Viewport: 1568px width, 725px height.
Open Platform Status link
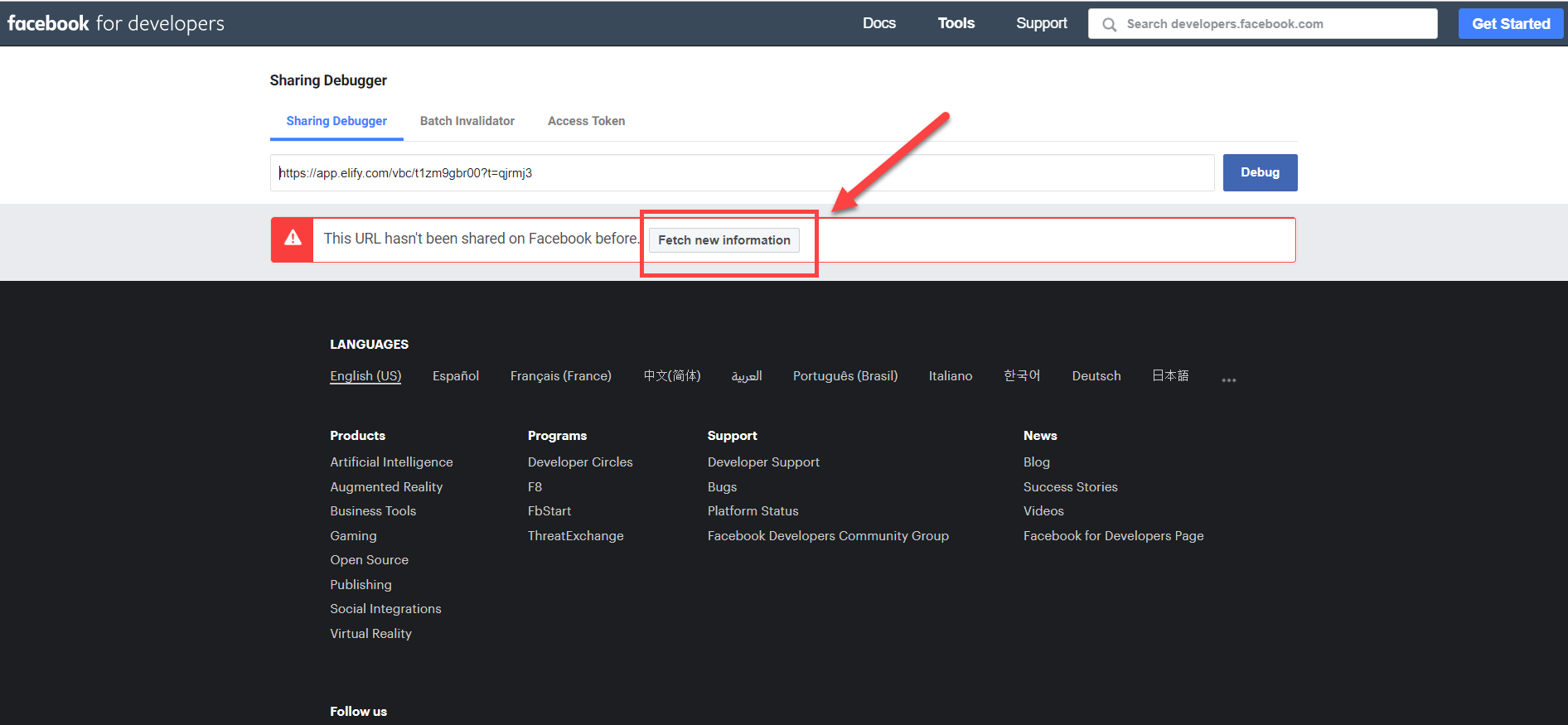pos(753,511)
